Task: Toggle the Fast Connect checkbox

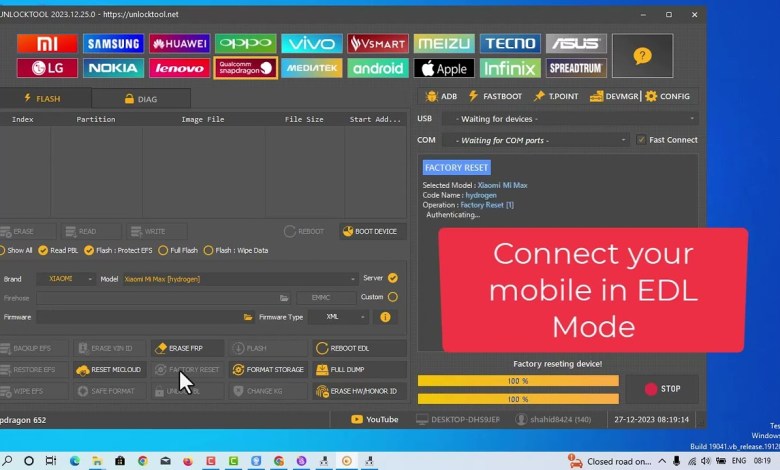Action: pos(641,140)
